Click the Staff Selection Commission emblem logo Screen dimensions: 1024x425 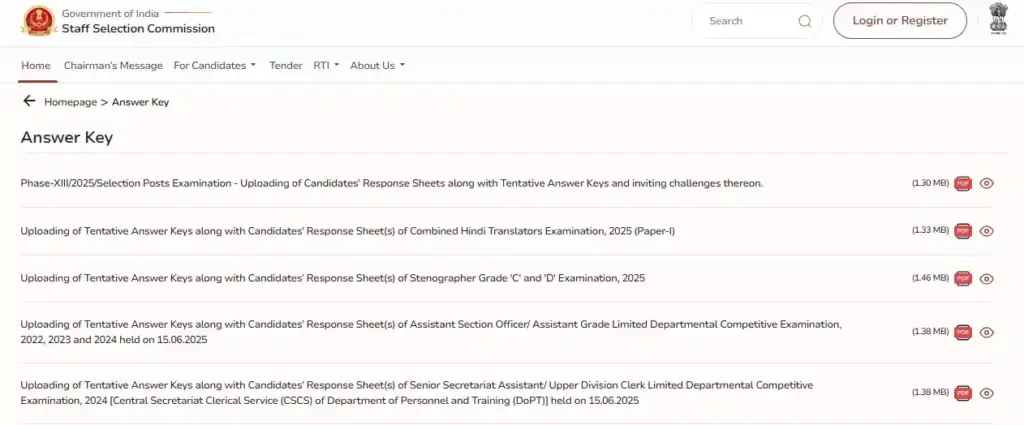(x=40, y=20)
